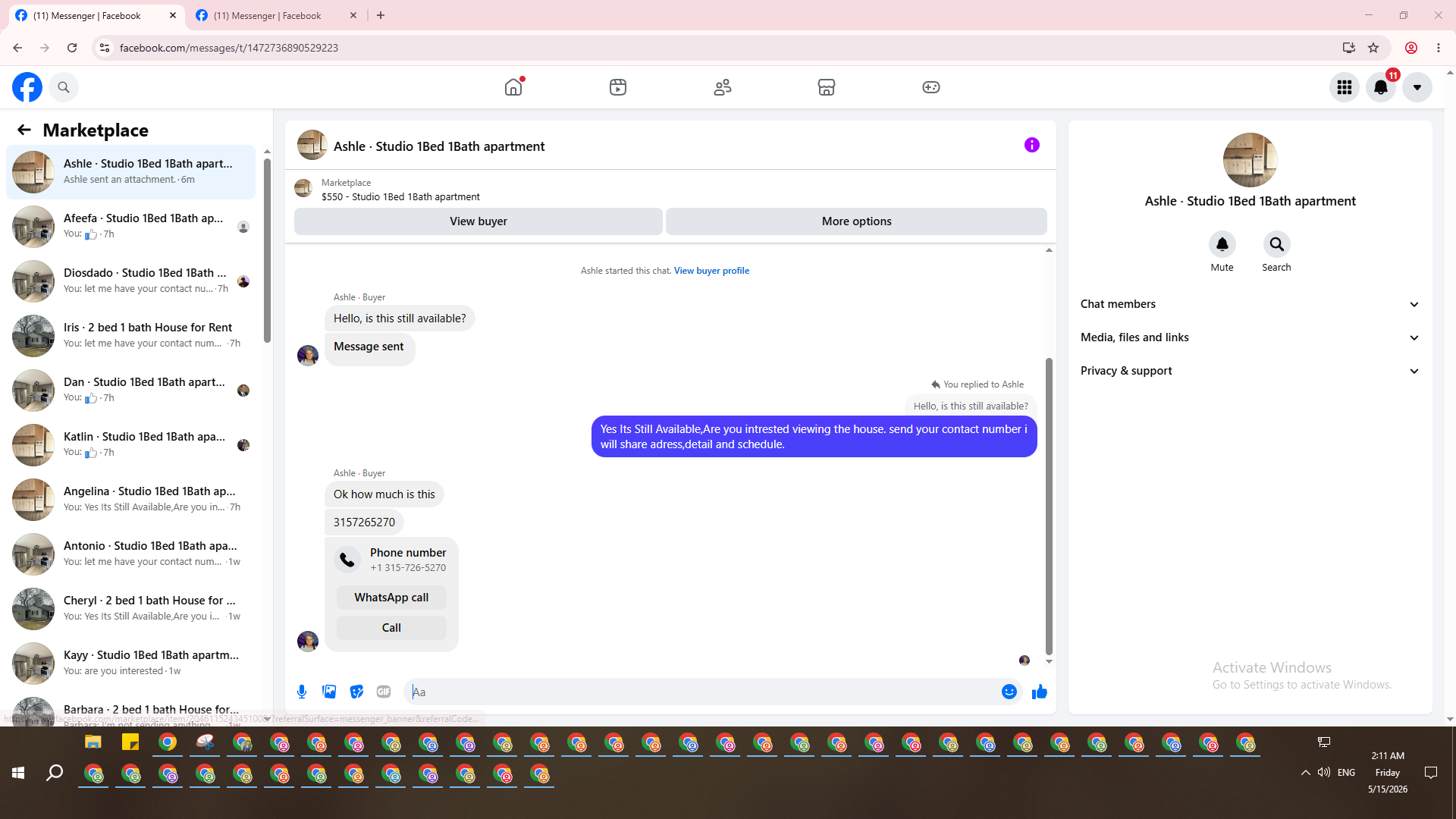The width and height of the screenshot is (1456, 819).
Task: Click the volume speaker tray icon
Action: [x=1324, y=773]
